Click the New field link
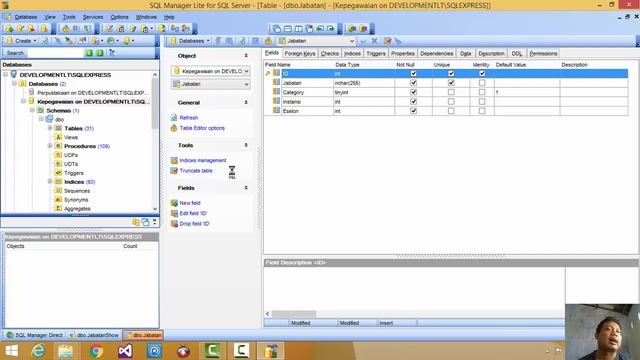640x360 pixels. [x=190, y=203]
